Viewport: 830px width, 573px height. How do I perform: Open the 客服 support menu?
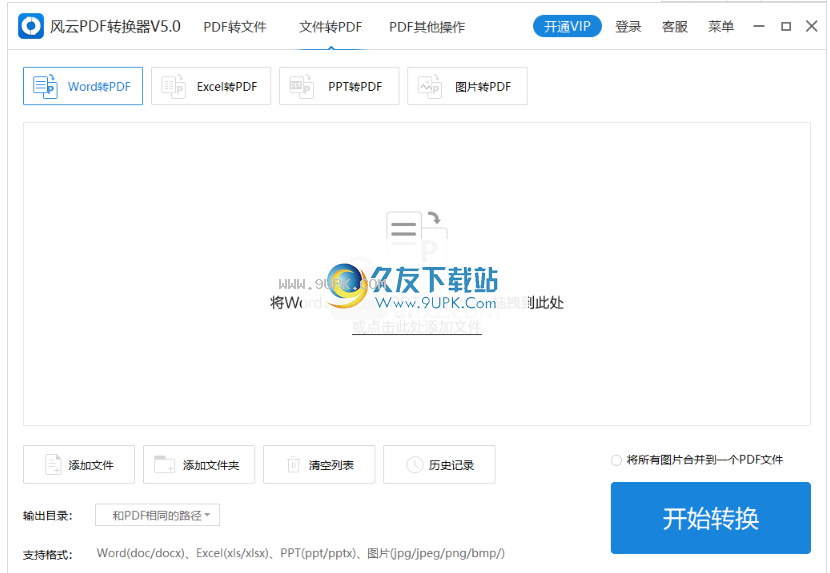[x=674, y=26]
